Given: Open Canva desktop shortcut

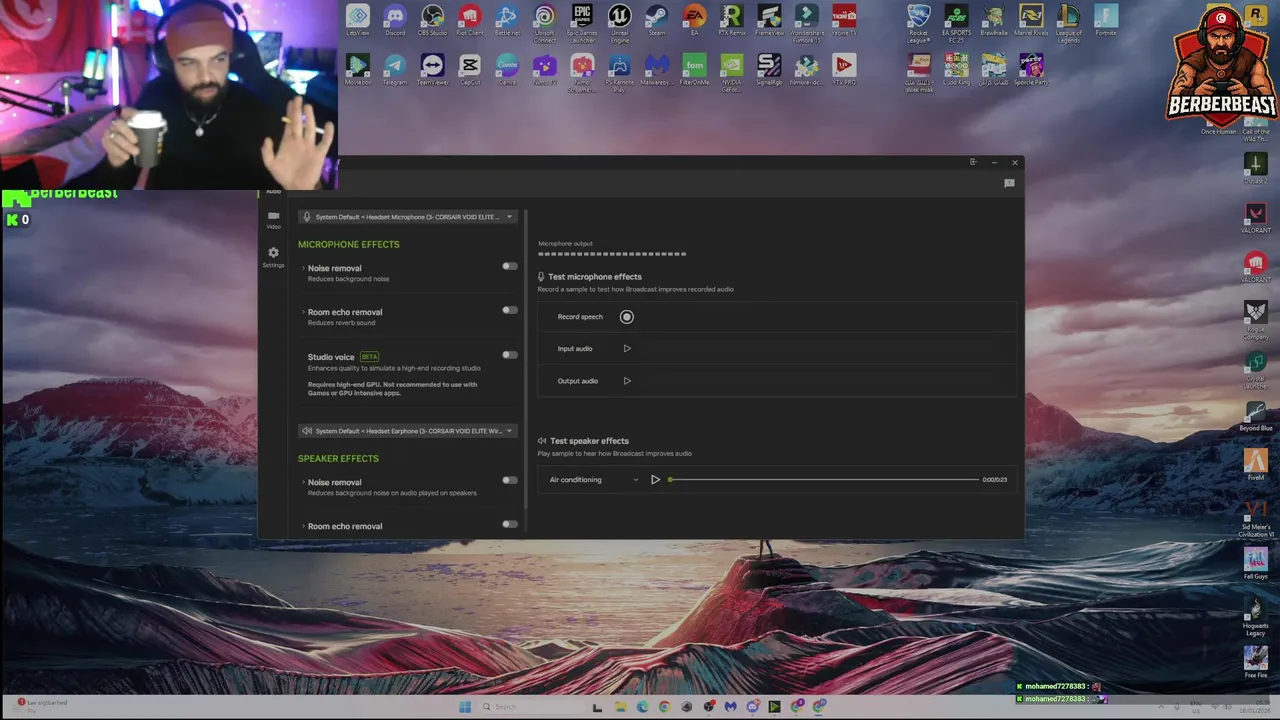Looking at the screenshot, I should pos(507,70).
